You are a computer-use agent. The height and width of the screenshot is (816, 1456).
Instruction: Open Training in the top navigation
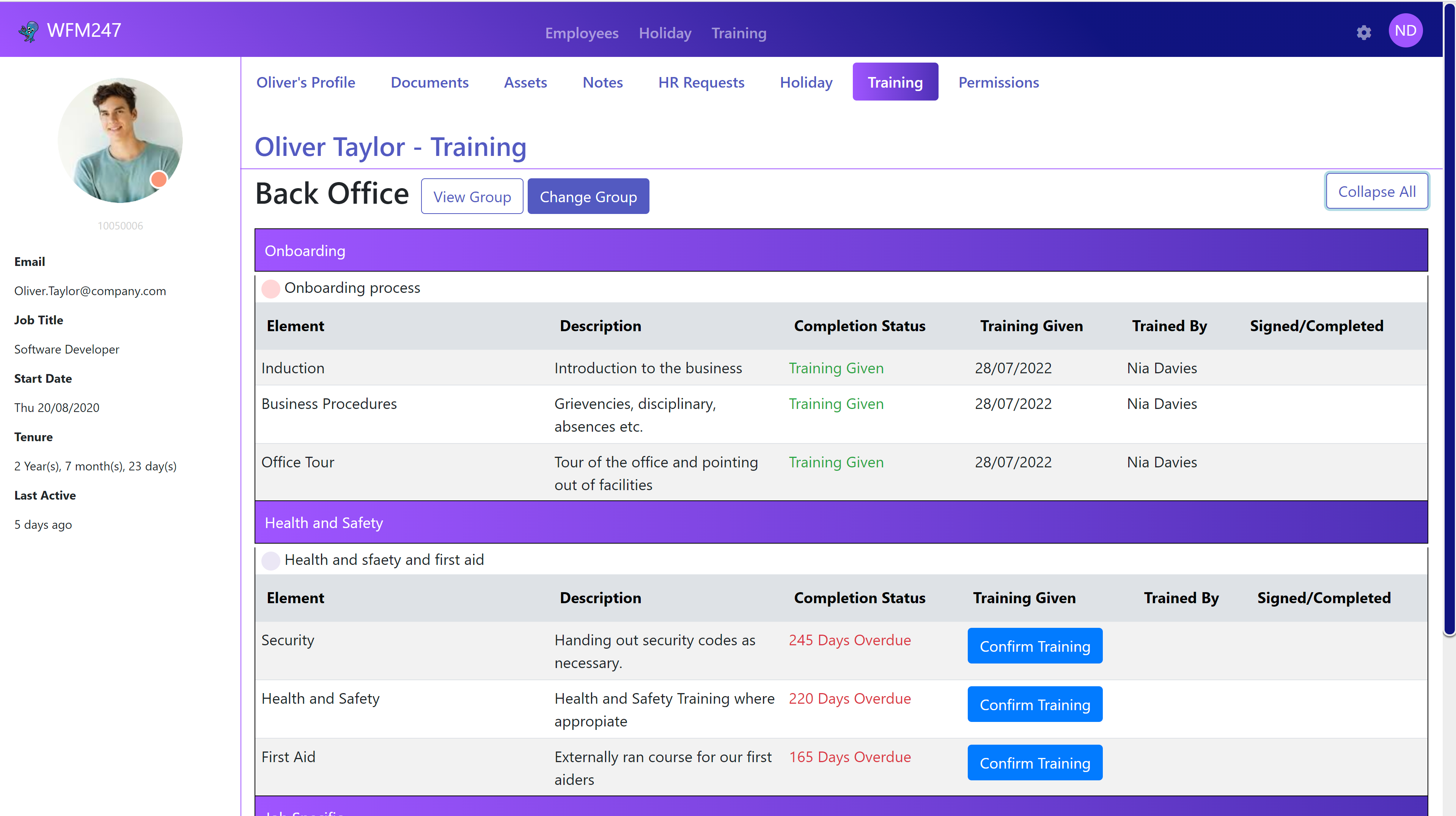(x=739, y=33)
